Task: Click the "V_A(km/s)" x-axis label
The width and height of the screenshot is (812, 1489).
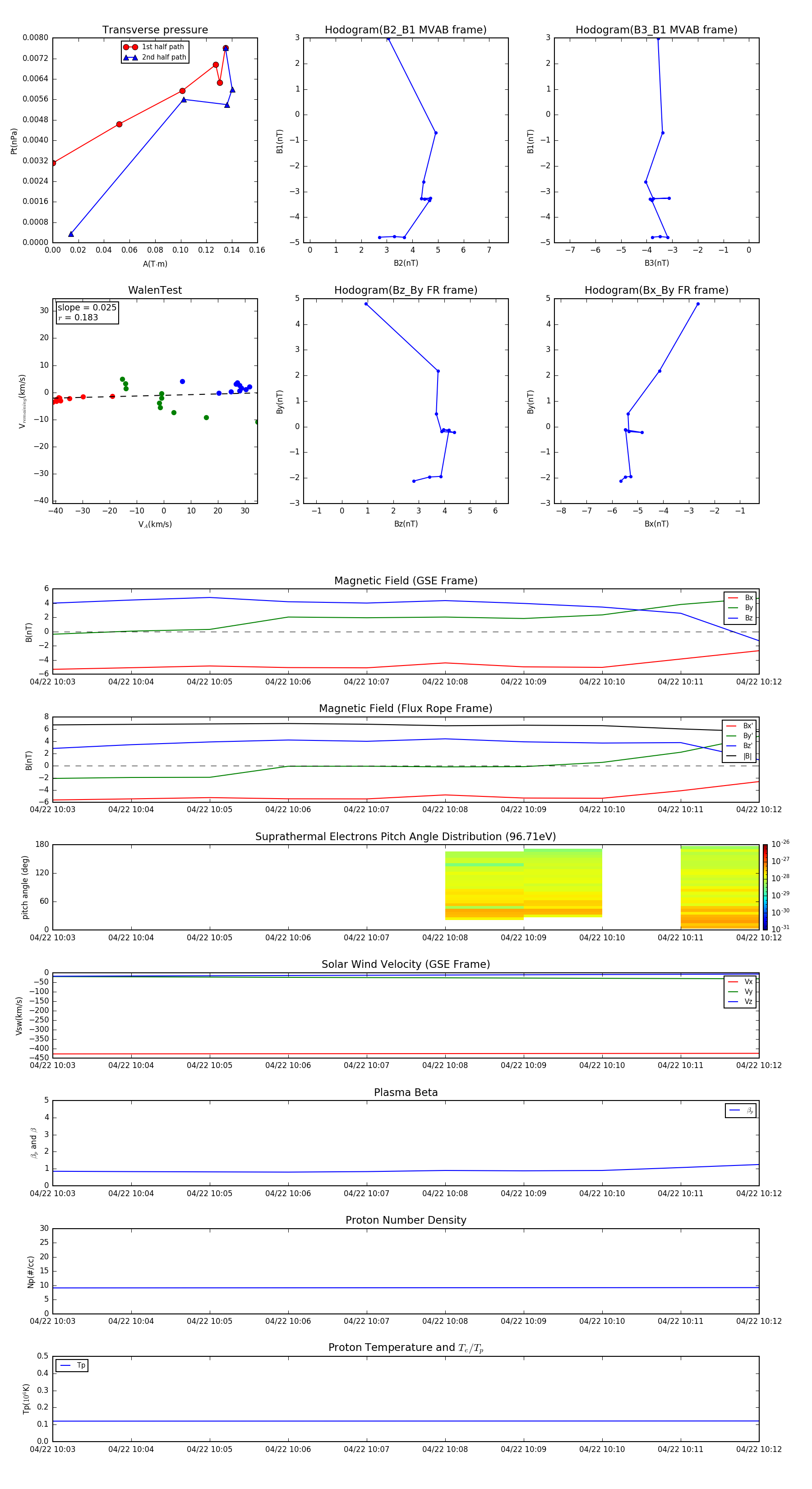Action: click(155, 524)
